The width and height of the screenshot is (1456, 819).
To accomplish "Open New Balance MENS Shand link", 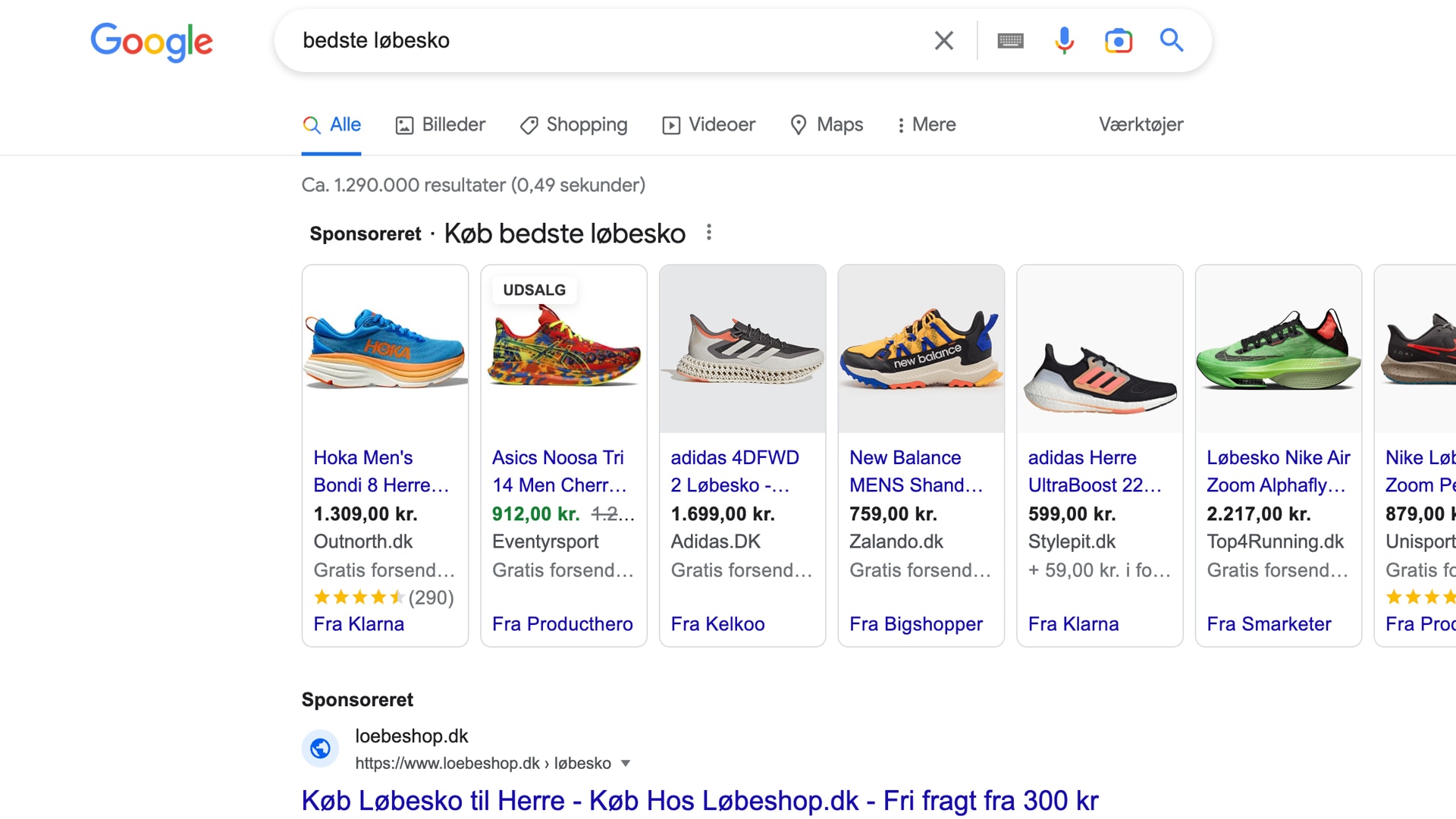I will point(916,471).
